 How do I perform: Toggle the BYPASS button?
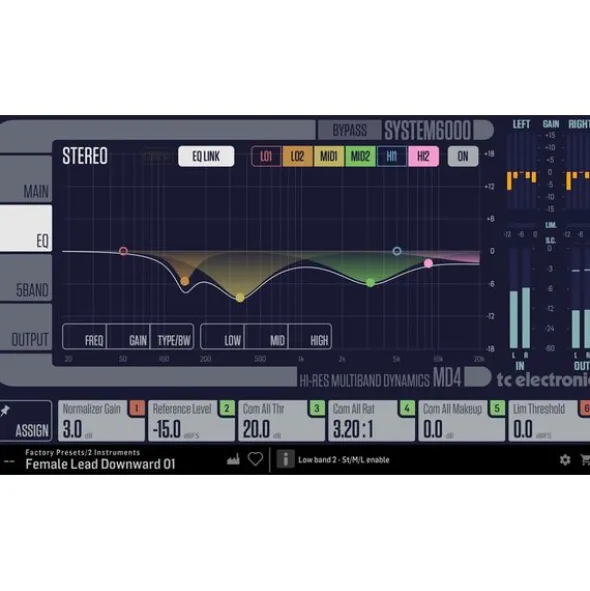(349, 130)
